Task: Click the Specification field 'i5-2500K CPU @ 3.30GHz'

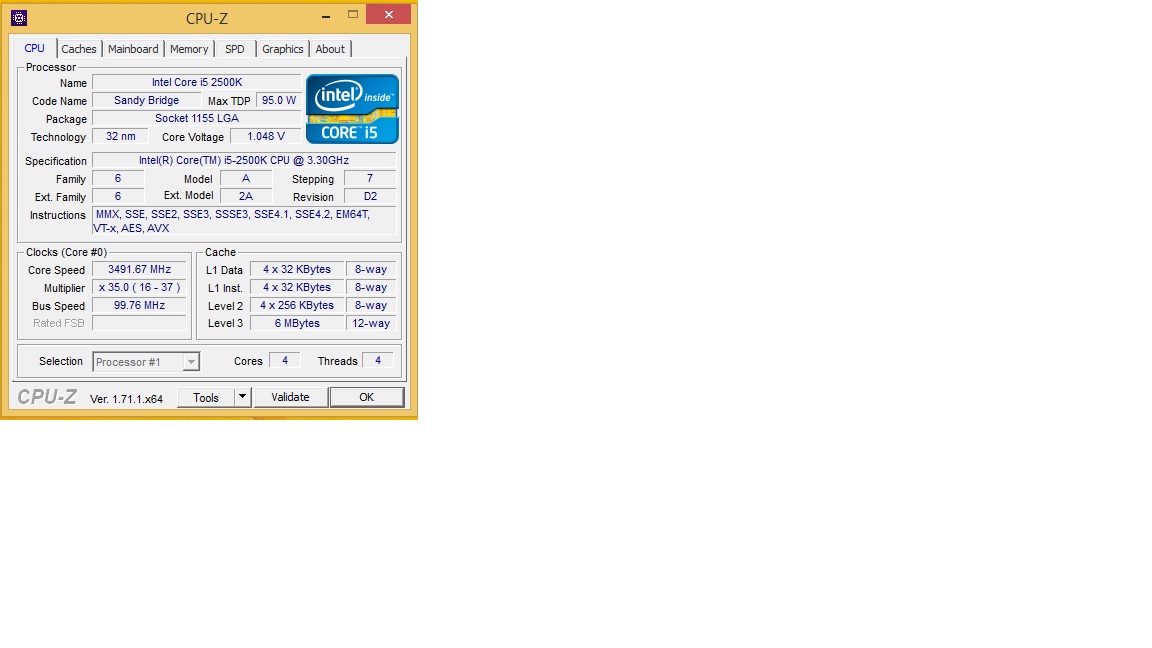Action: (244, 160)
